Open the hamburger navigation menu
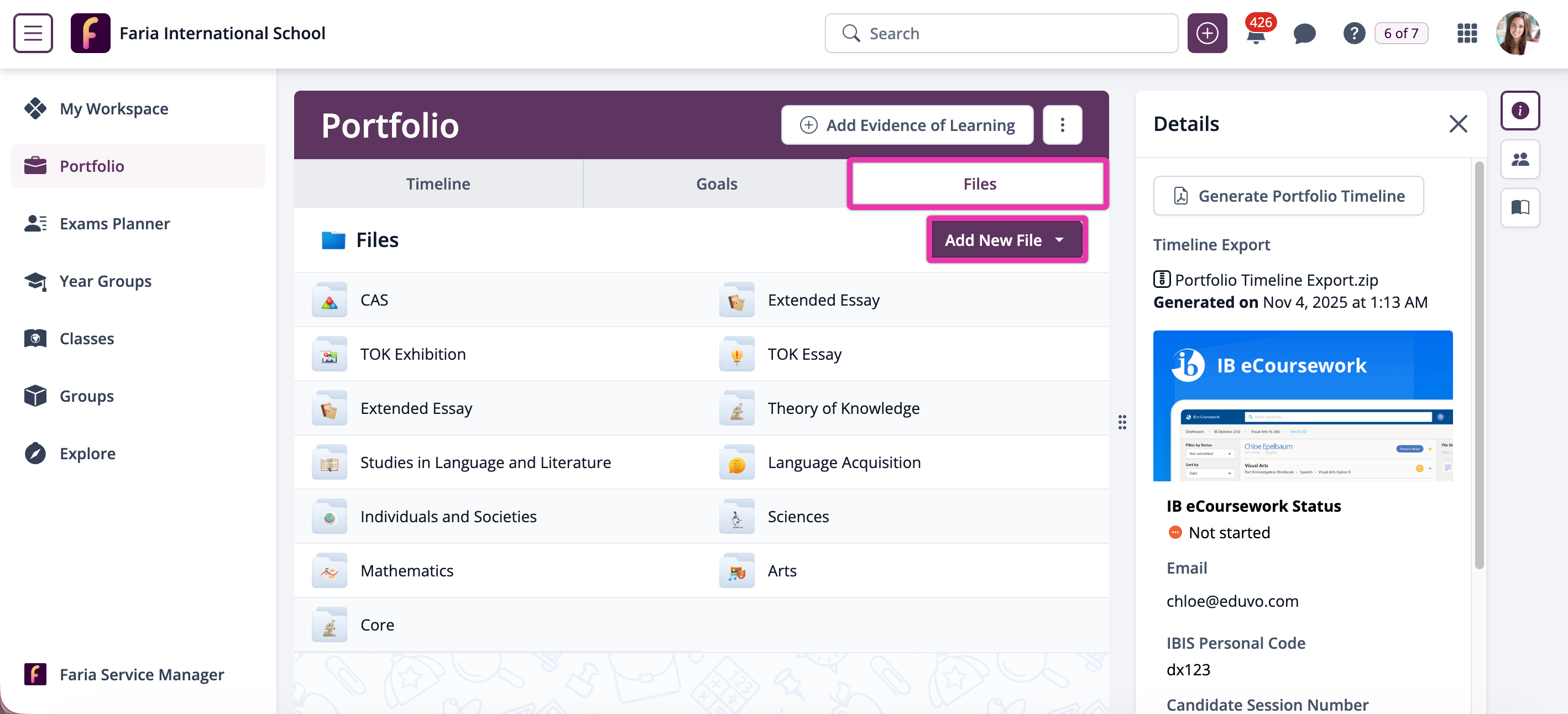Viewport: 1568px width, 714px height. click(x=33, y=33)
